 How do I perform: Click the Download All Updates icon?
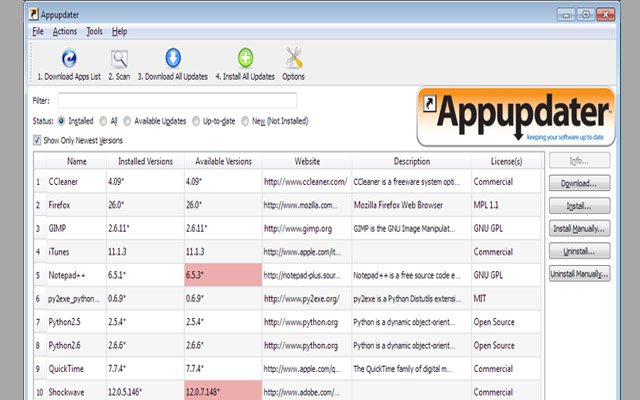point(172,58)
